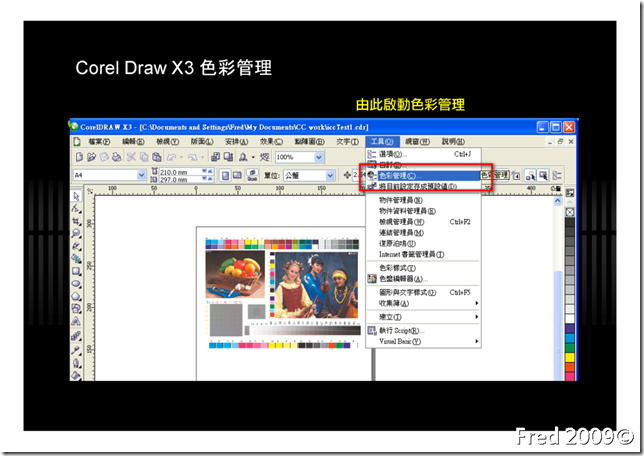The height and width of the screenshot is (456, 644).
Task: Click the Copy icon
Action: 144,157
